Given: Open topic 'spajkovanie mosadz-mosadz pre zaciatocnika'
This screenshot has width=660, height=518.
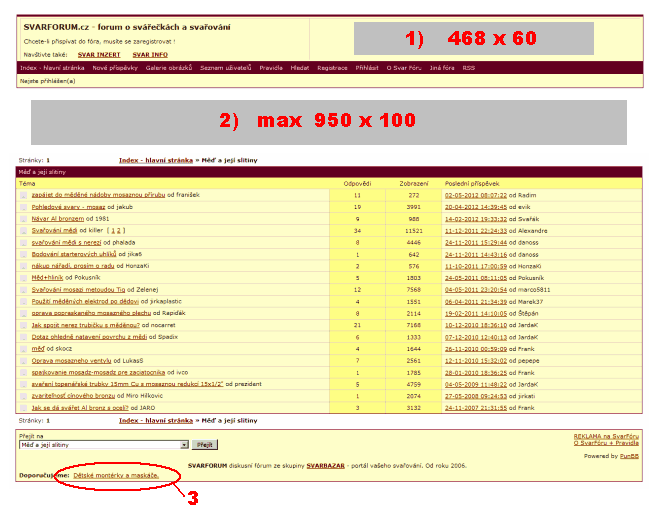Looking at the screenshot, I should pyautogui.click(x=98, y=372).
